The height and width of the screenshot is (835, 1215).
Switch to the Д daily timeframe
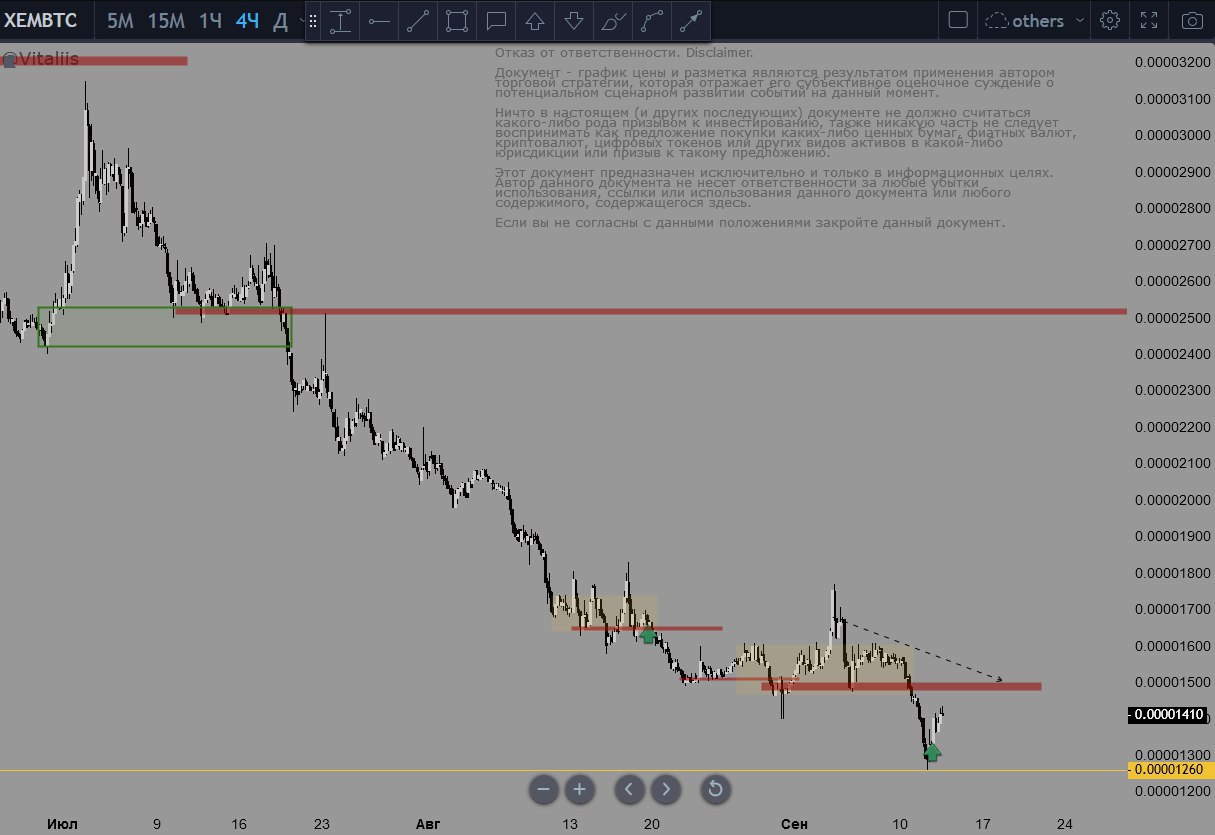click(281, 20)
